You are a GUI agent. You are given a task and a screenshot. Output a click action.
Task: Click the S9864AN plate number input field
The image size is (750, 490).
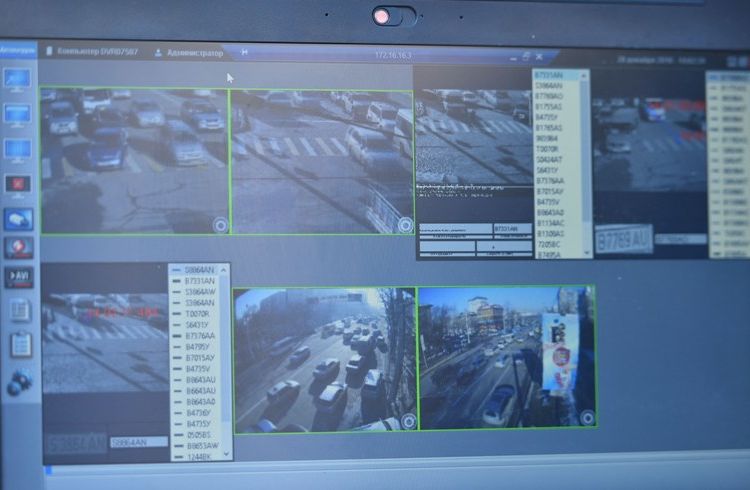[139, 443]
